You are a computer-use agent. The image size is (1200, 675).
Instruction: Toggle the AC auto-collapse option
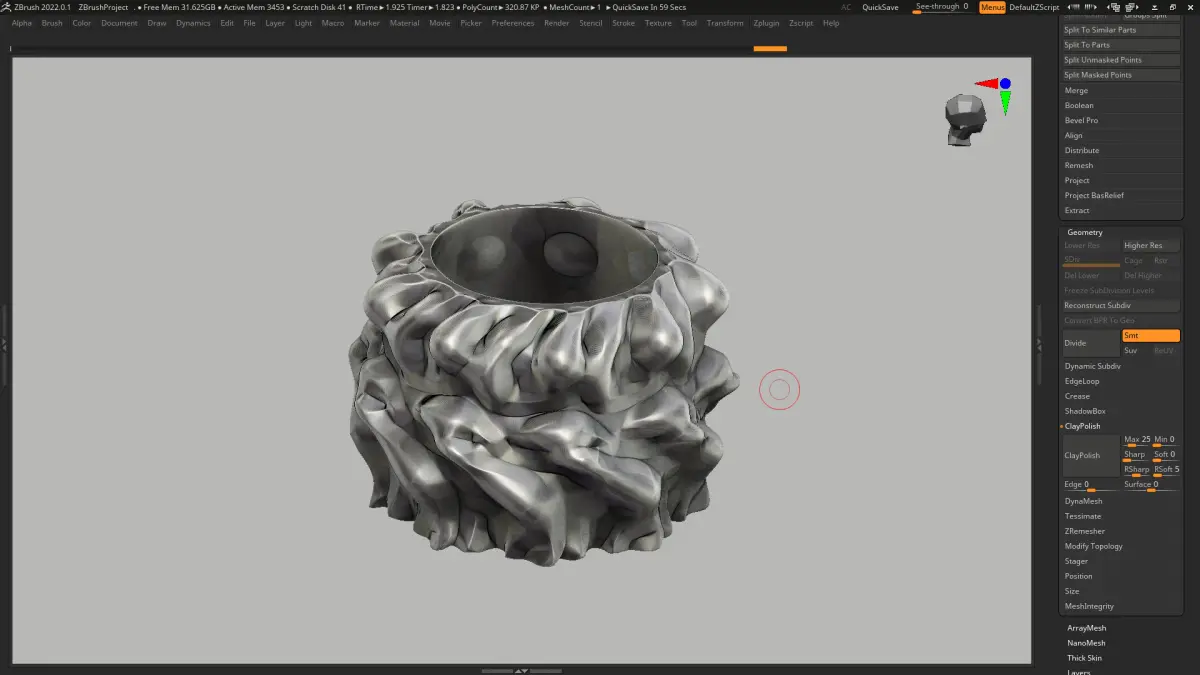[846, 7]
